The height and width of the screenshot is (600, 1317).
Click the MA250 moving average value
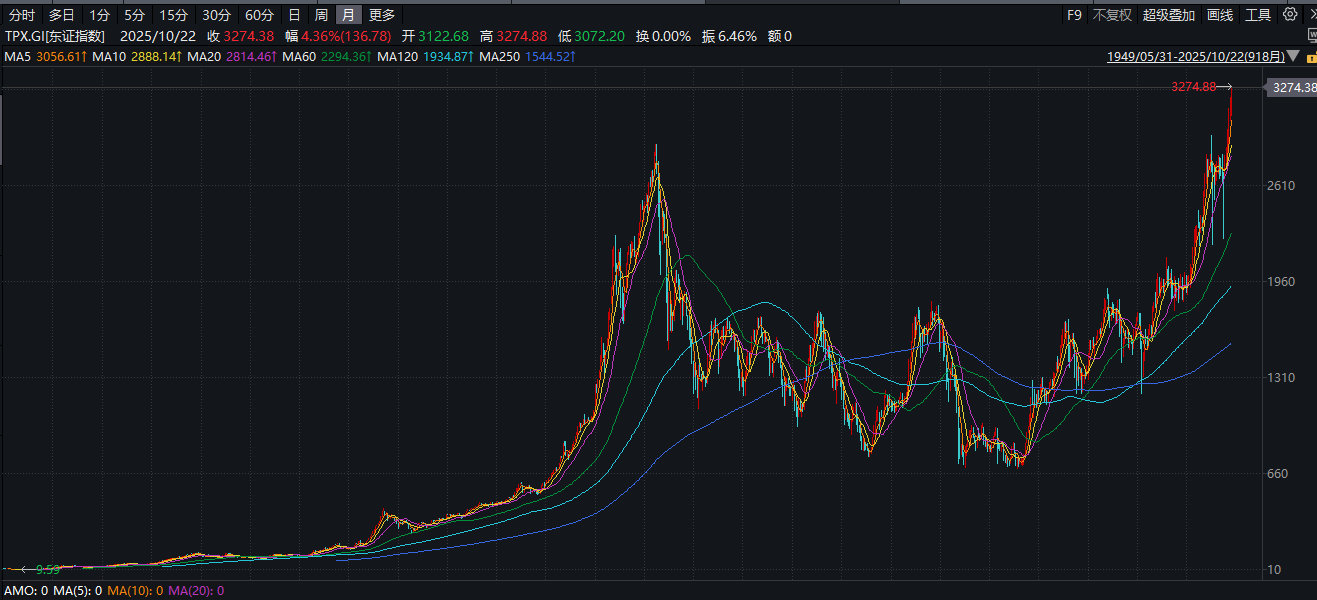click(x=549, y=57)
